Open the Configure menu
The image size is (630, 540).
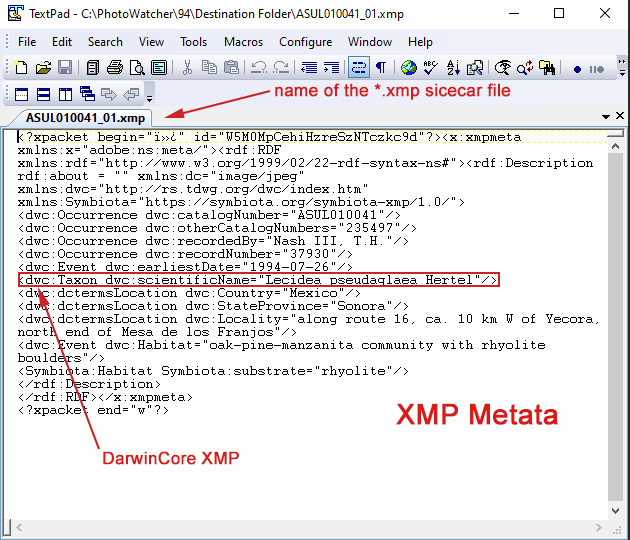point(306,42)
